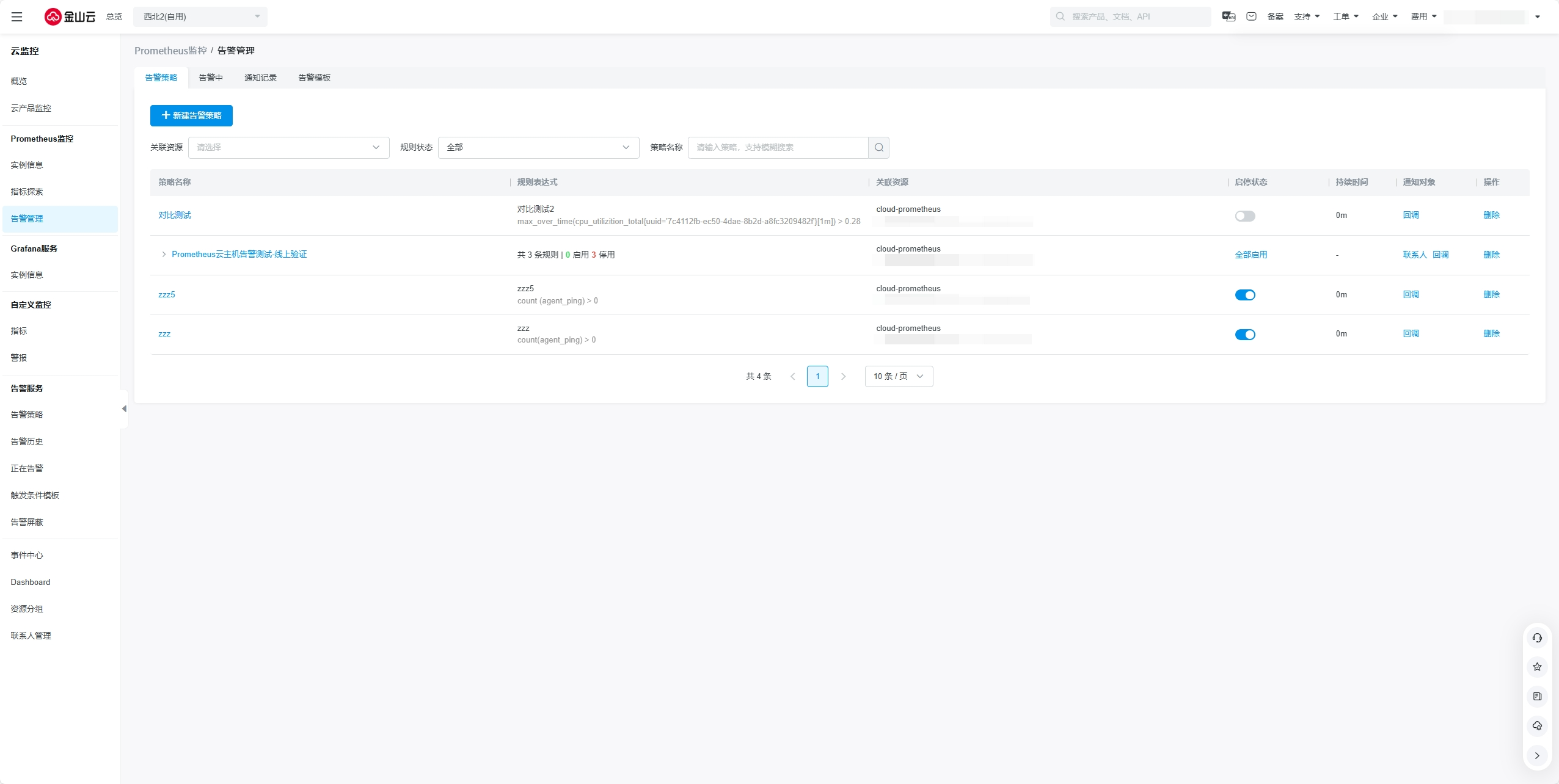Click the star favorites floating icon
Image resolution: width=1559 pixels, height=784 pixels.
pyautogui.click(x=1537, y=667)
